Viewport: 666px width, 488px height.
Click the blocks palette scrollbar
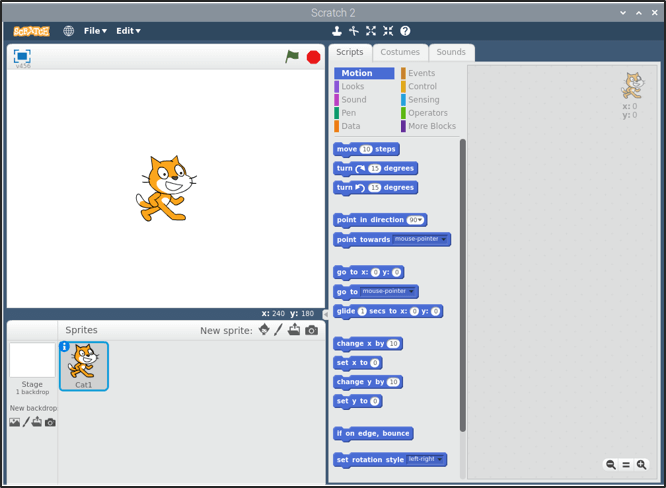(463, 285)
